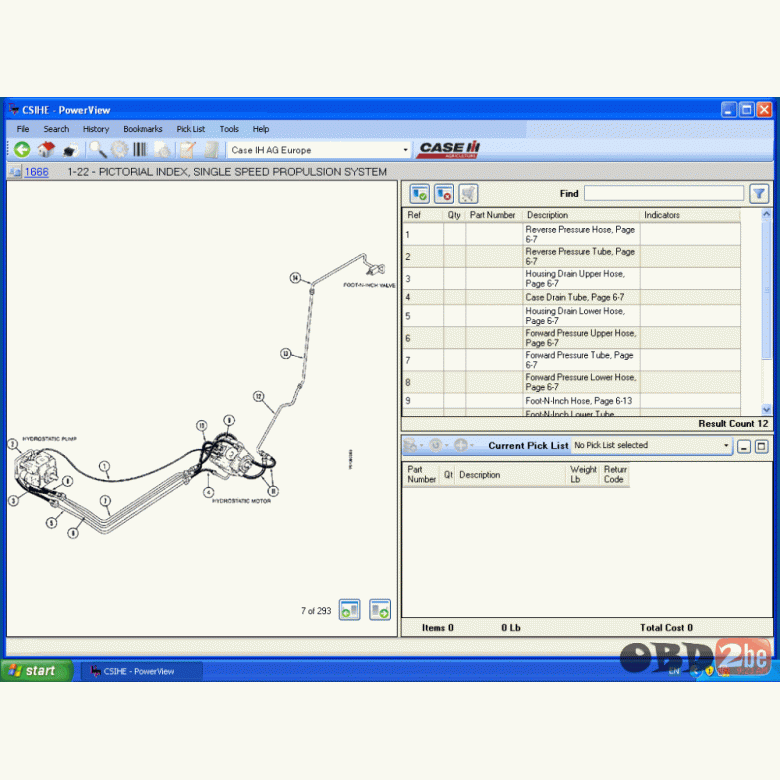Click the pick list Return Code header
780x780 pixels.
(x=615, y=474)
